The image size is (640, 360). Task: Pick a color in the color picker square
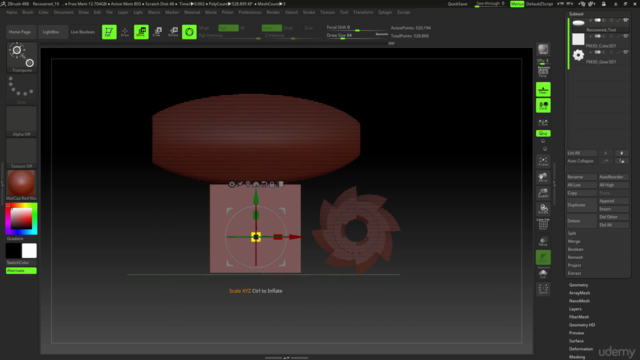pyautogui.click(x=21, y=218)
